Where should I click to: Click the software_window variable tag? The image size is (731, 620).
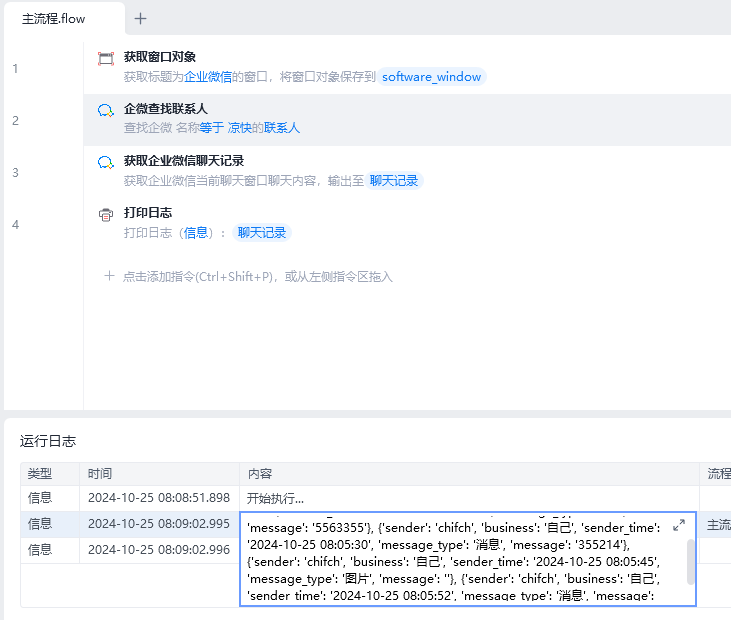(431, 77)
